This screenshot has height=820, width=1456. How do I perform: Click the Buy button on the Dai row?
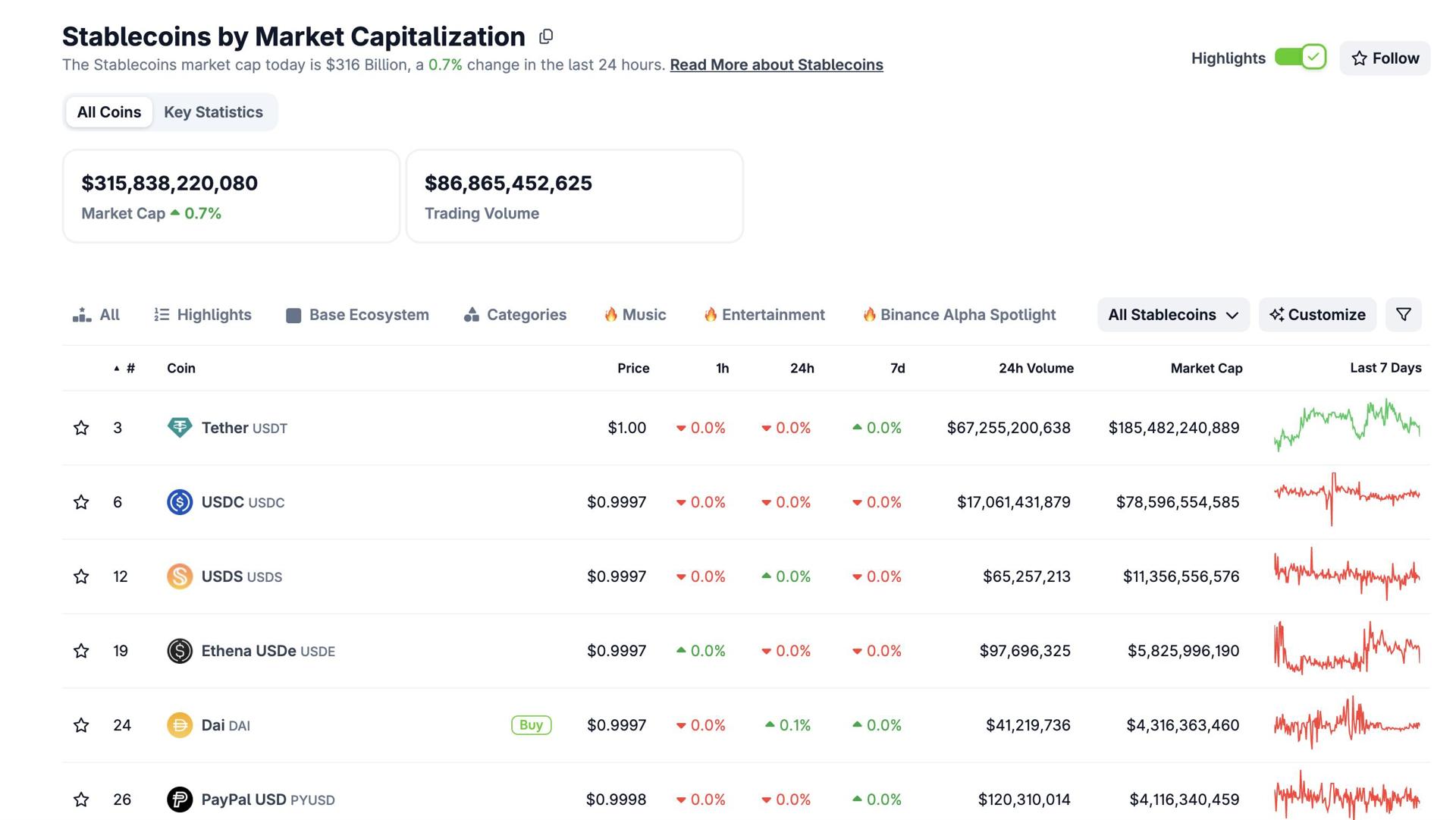[x=530, y=725]
